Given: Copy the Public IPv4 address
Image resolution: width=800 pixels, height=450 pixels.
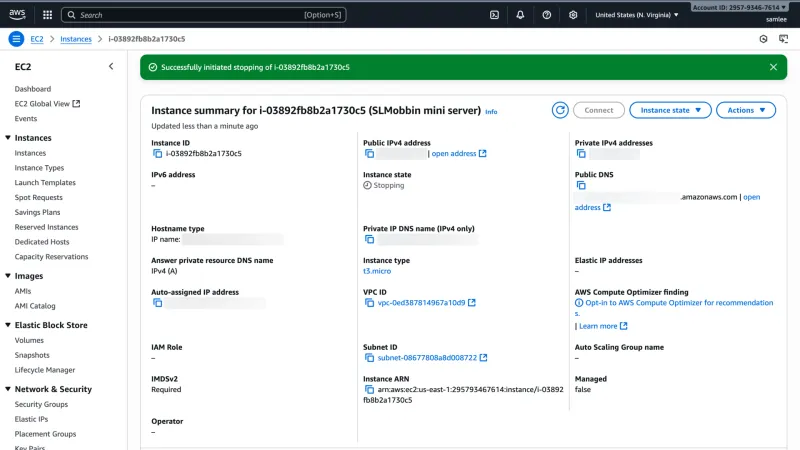Looking at the screenshot, I should pyautogui.click(x=369, y=154).
